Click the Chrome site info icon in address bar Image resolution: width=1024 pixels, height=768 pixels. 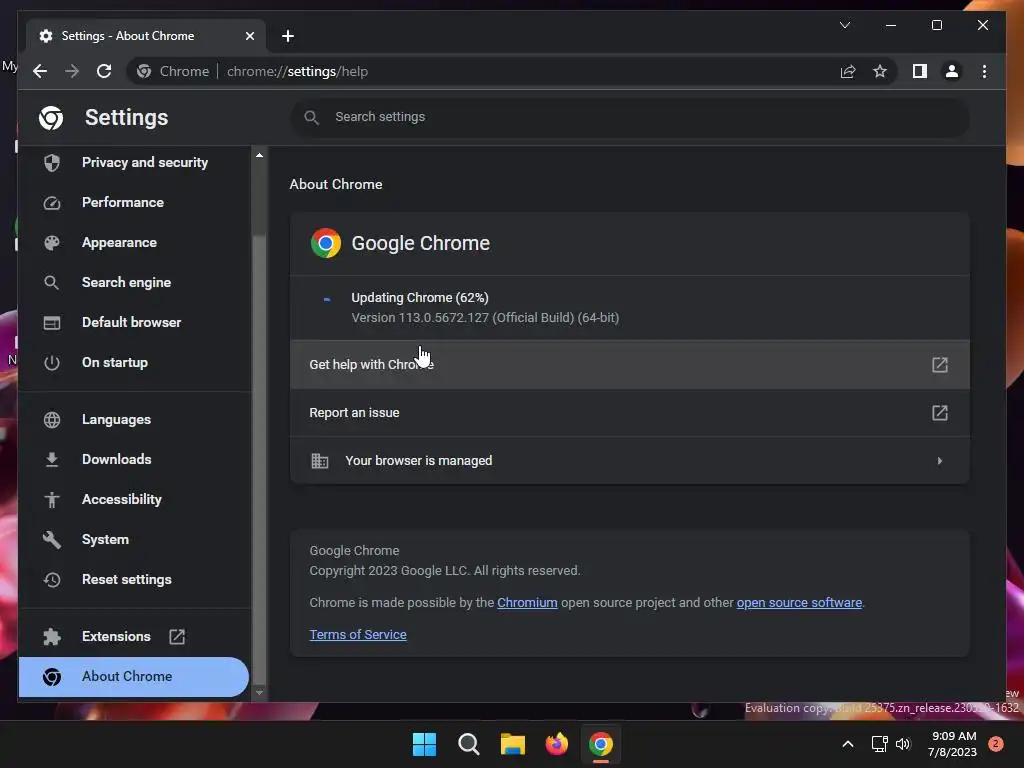(x=144, y=71)
